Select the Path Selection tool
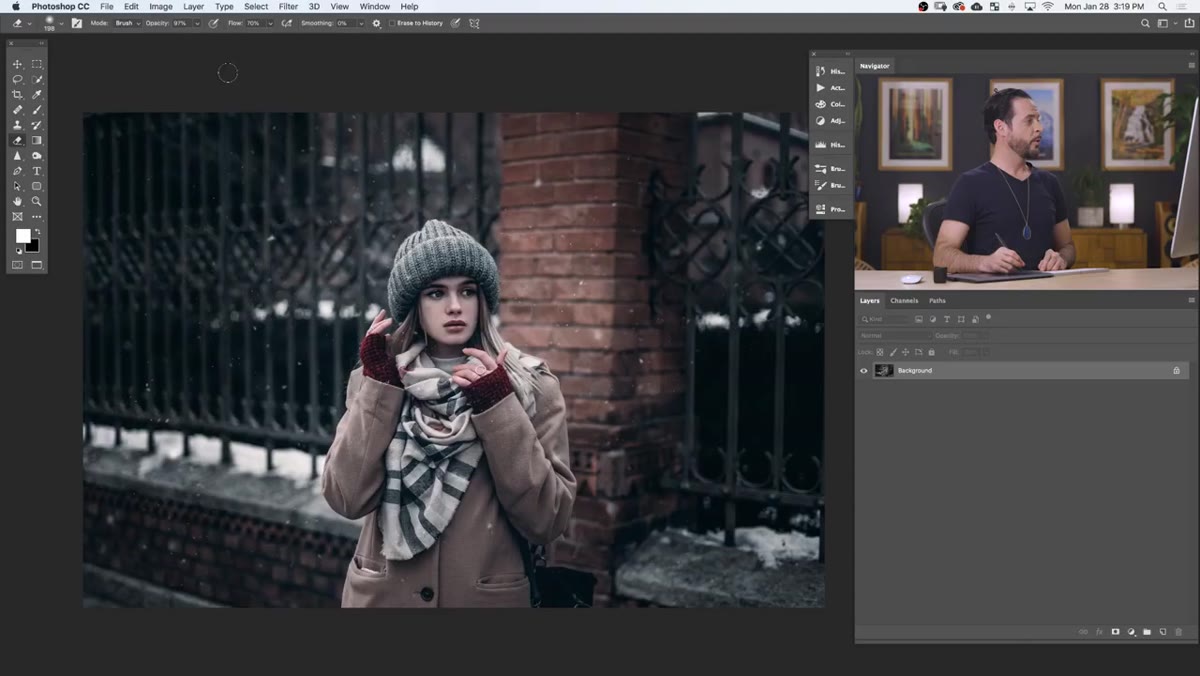The height and width of the screenshot is (676, 1200). point(17,186)
